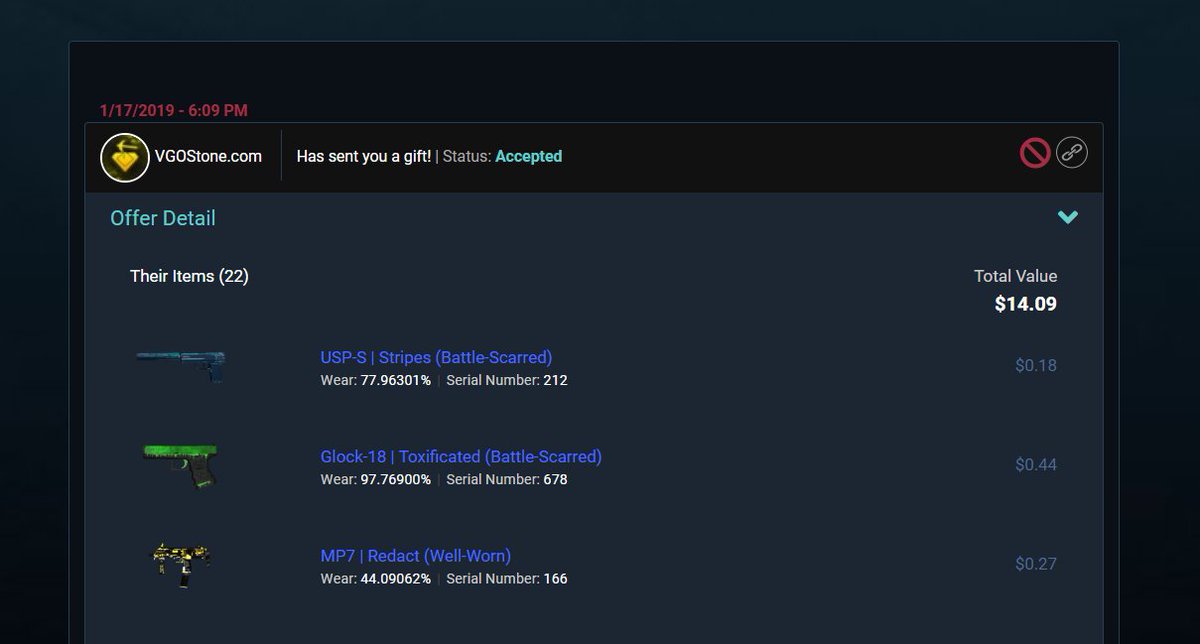The height and width of the screenshot is (644, 1200).
Task: Click the Accepted status text
Action: (x=529, y=156)
